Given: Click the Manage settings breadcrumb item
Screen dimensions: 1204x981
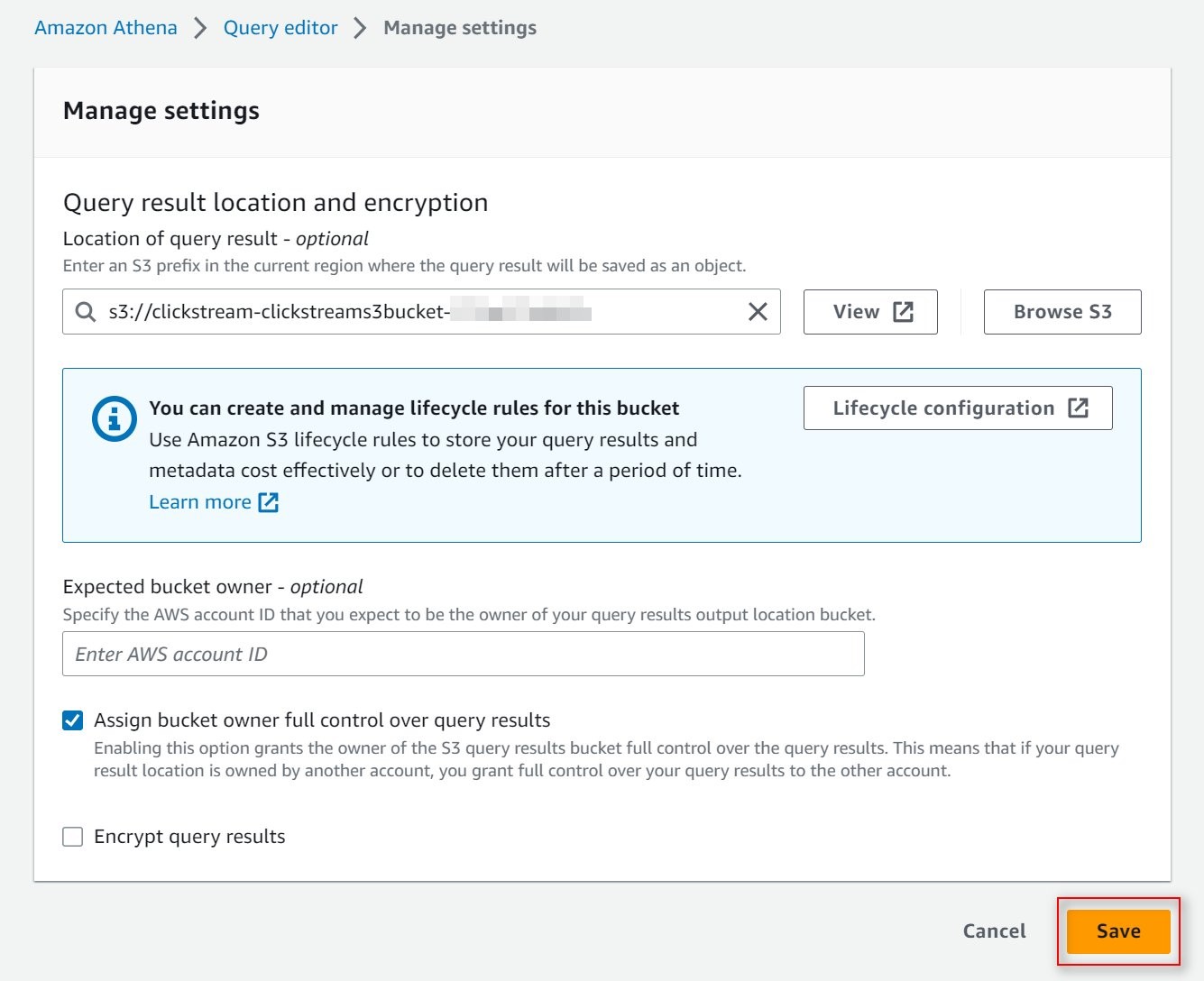Looking at the screenshot, I should click(460, 28).
